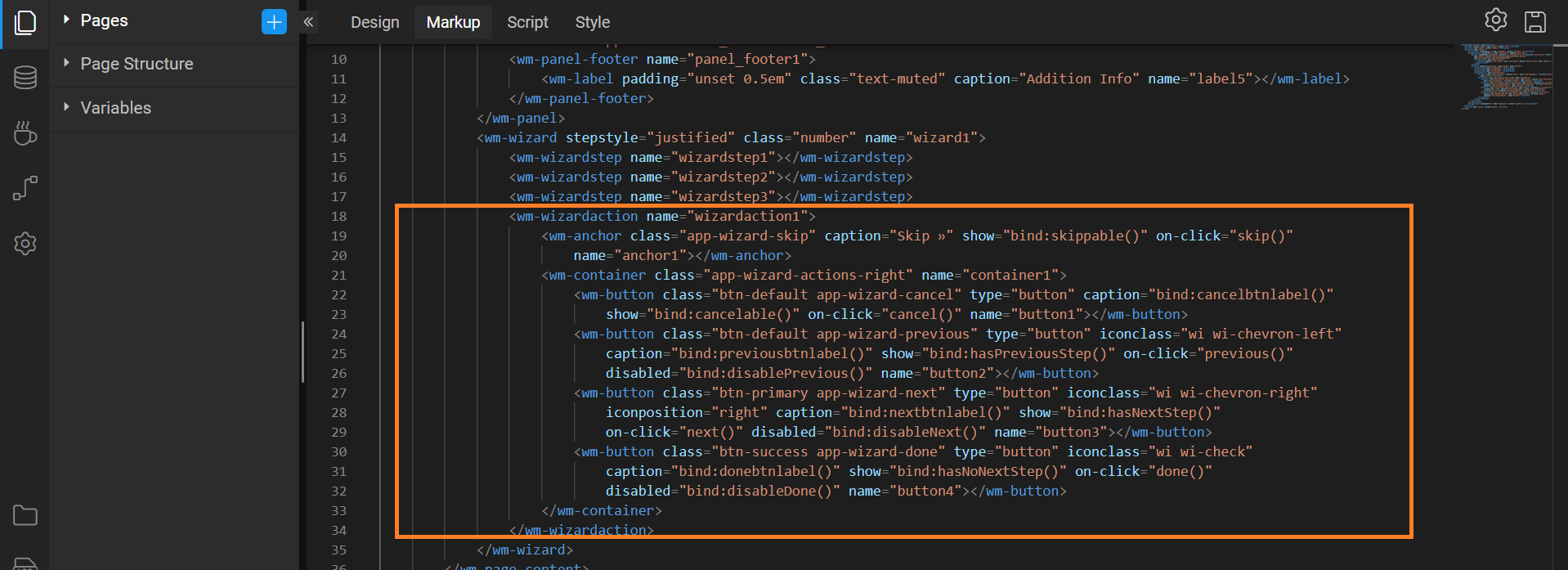Click line number 18 in gutter
The width and height of the screenshot is (1568, 570).
(338, 216)
